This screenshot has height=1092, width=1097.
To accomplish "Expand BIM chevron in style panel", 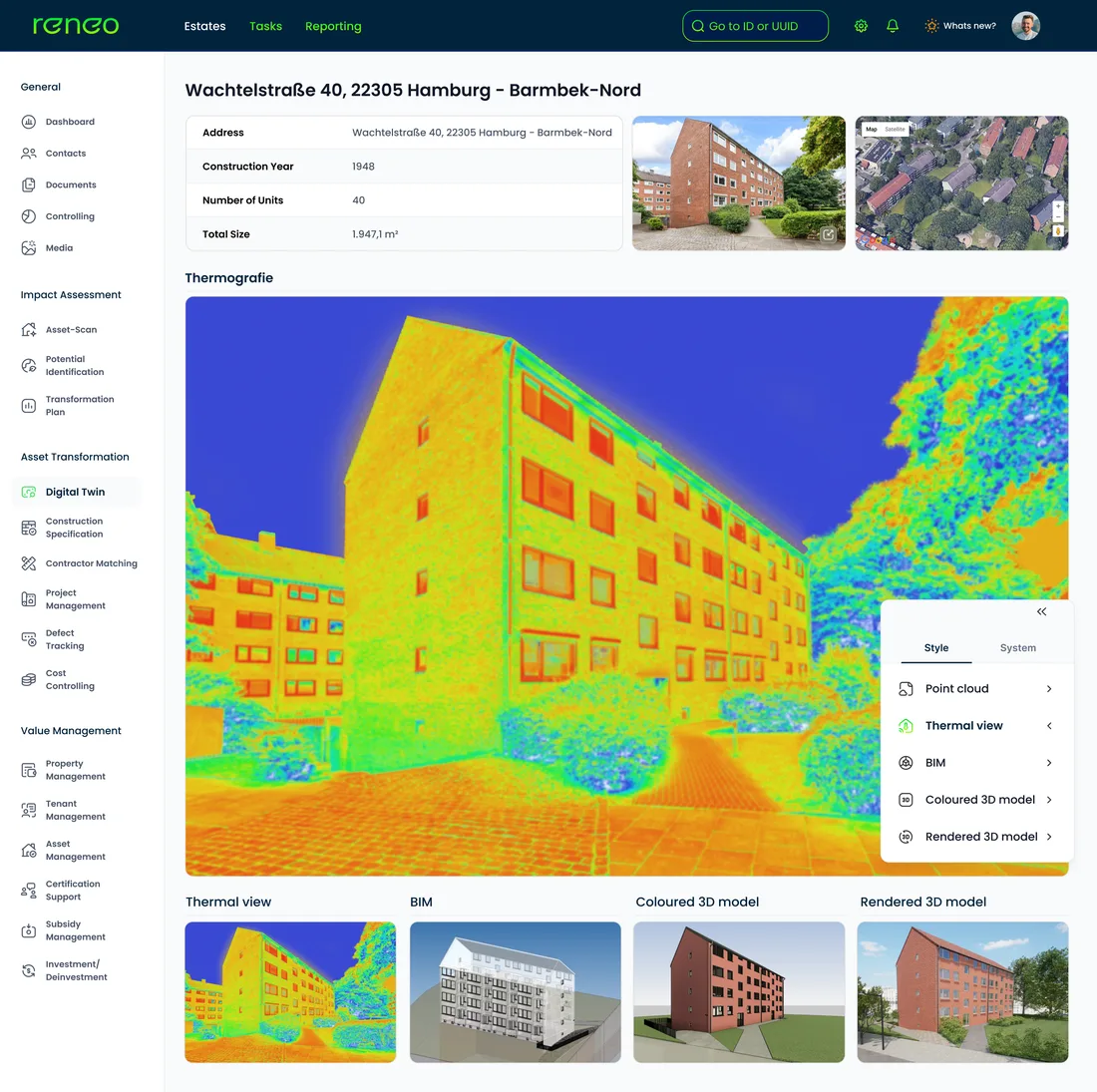I will 1049,763.
